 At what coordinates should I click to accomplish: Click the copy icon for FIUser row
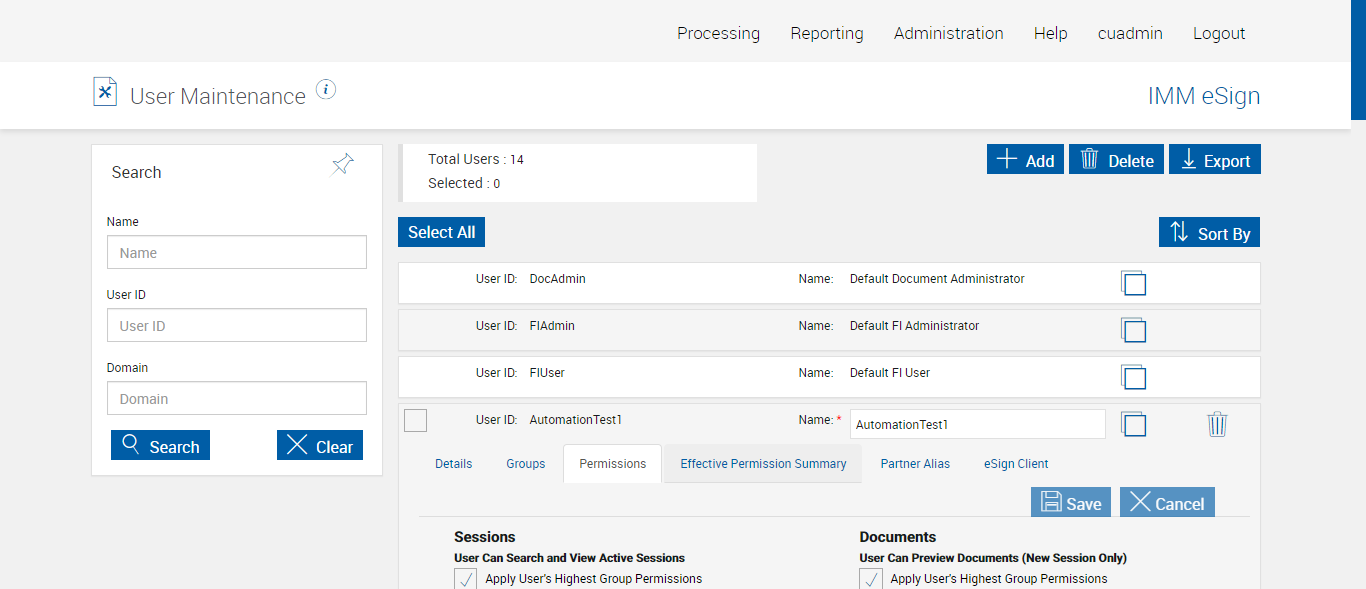1133,377
